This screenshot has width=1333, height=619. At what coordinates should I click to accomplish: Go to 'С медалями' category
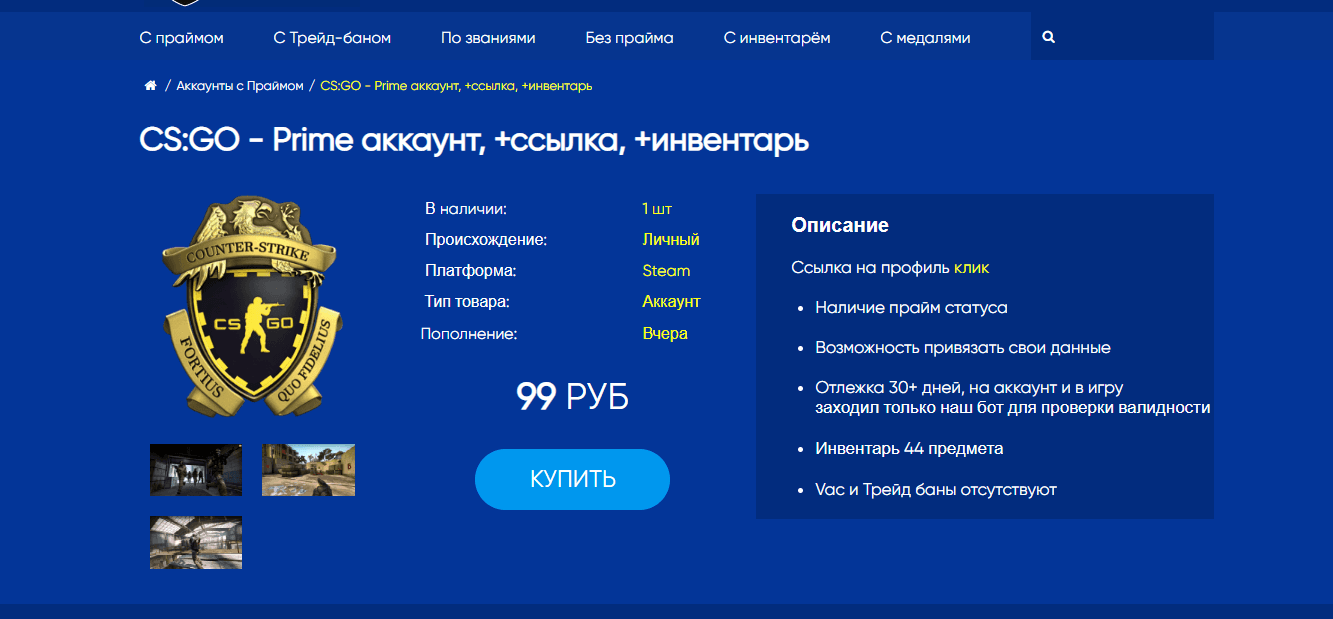click(x=925, y=38)
